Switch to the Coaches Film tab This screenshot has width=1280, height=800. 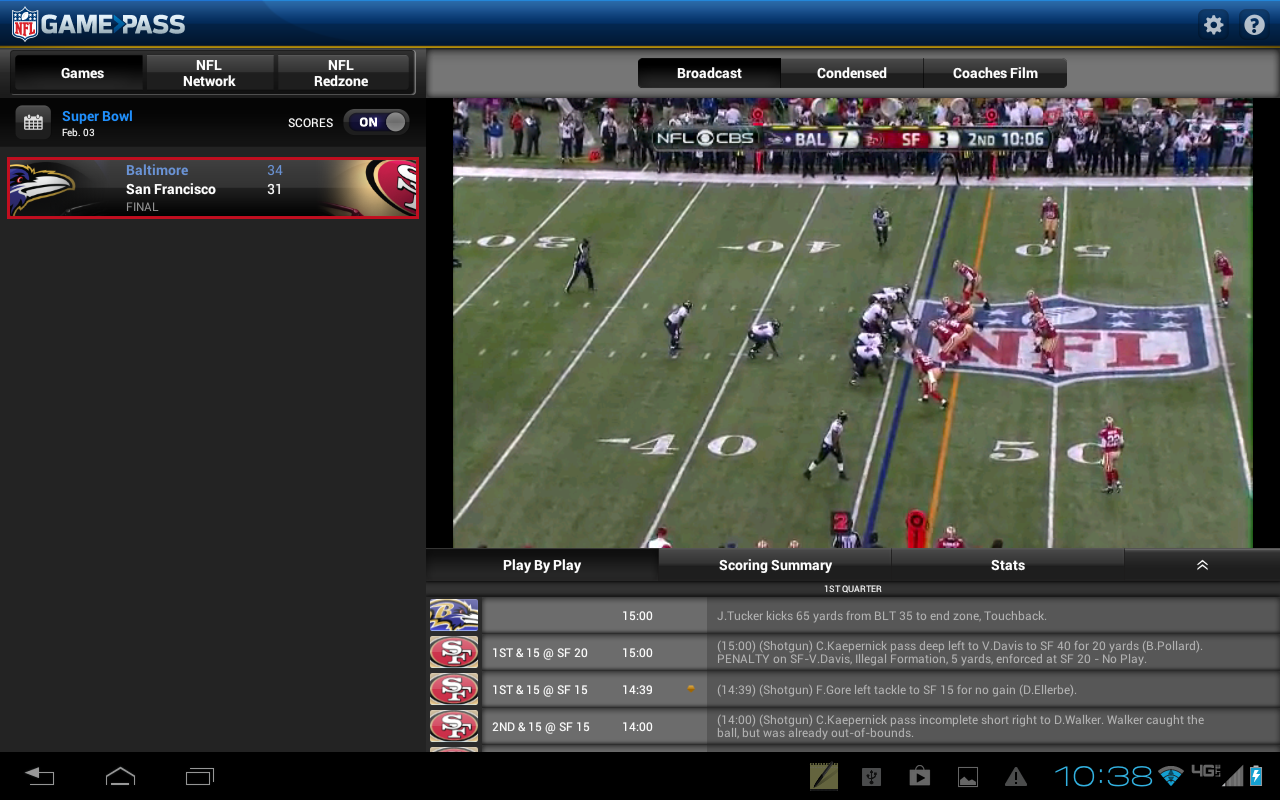click(x=995, y=73)
